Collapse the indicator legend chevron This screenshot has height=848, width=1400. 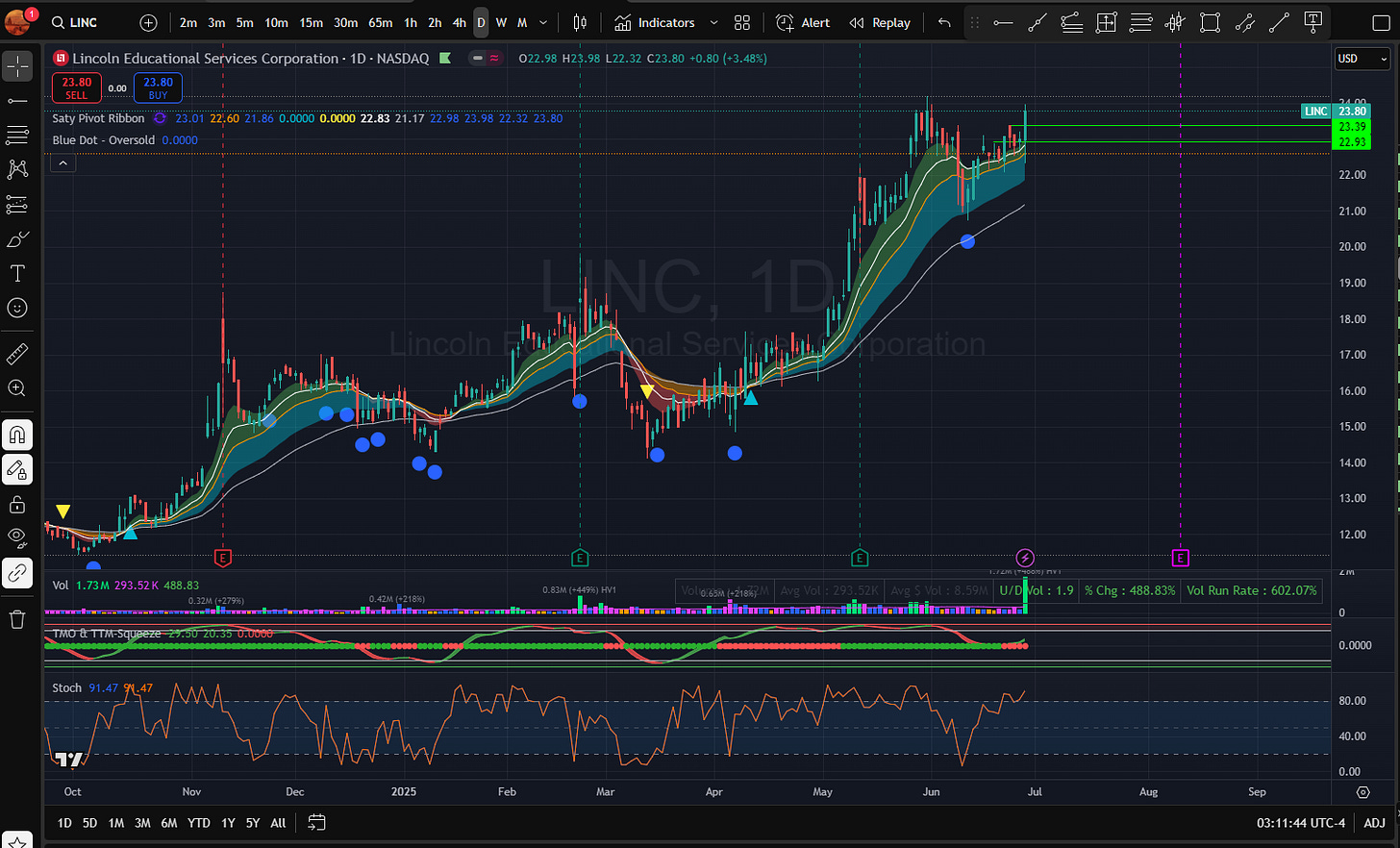[62, 163]
